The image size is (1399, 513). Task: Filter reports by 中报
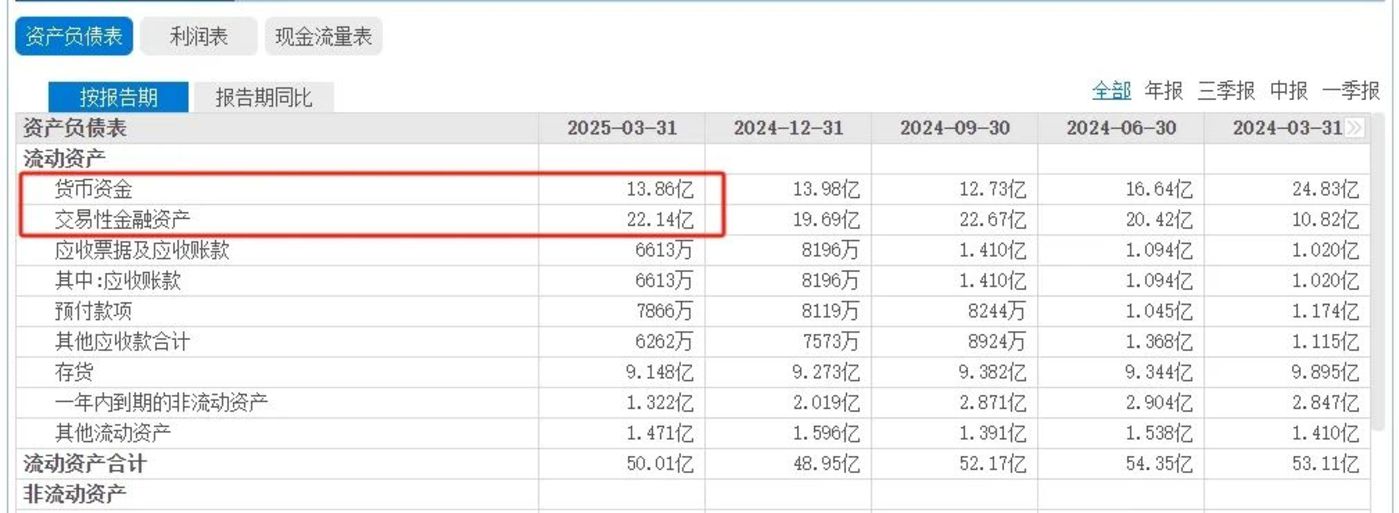pyautogui.click(x=1289, y=91)
